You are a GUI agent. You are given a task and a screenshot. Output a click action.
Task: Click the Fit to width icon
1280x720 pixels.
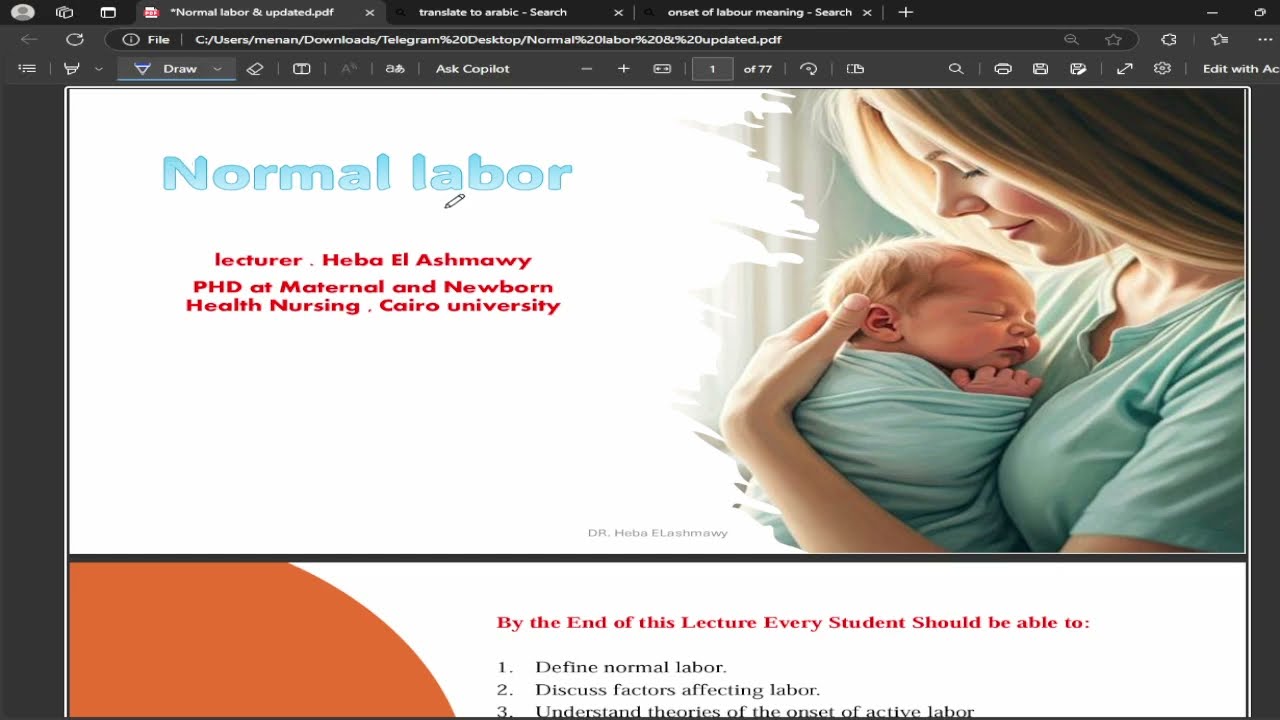pos(662,69)
